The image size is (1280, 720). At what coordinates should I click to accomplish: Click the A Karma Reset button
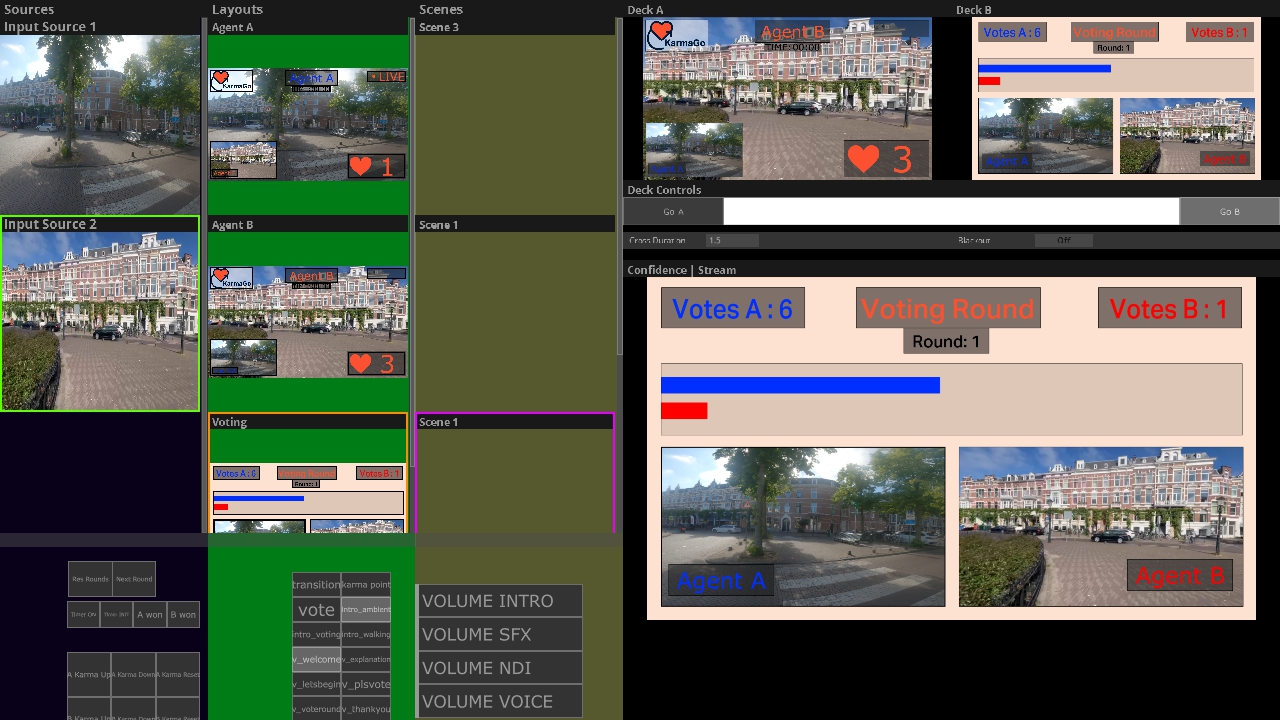click(178, 674)
